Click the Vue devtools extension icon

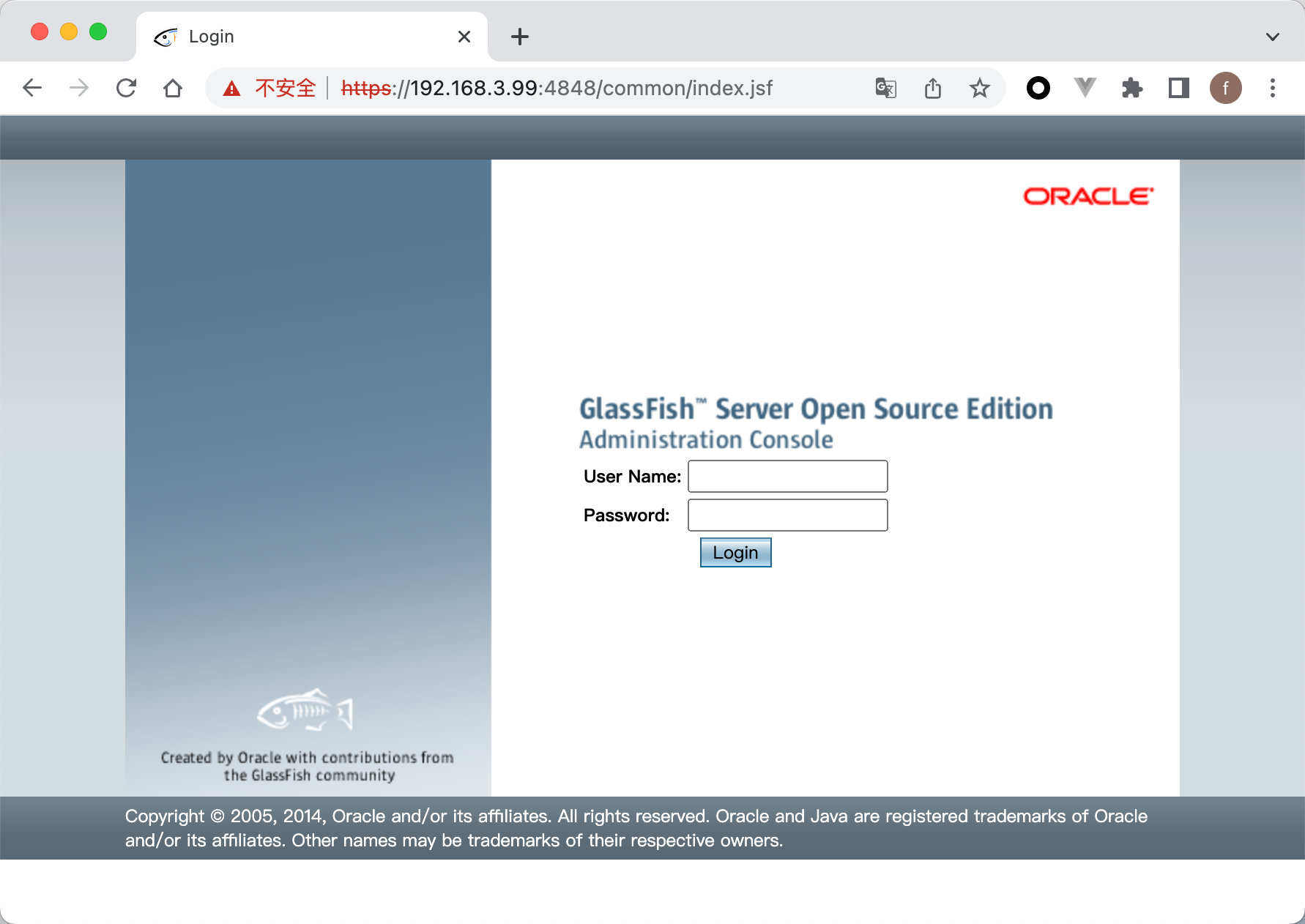[1085, 89]
